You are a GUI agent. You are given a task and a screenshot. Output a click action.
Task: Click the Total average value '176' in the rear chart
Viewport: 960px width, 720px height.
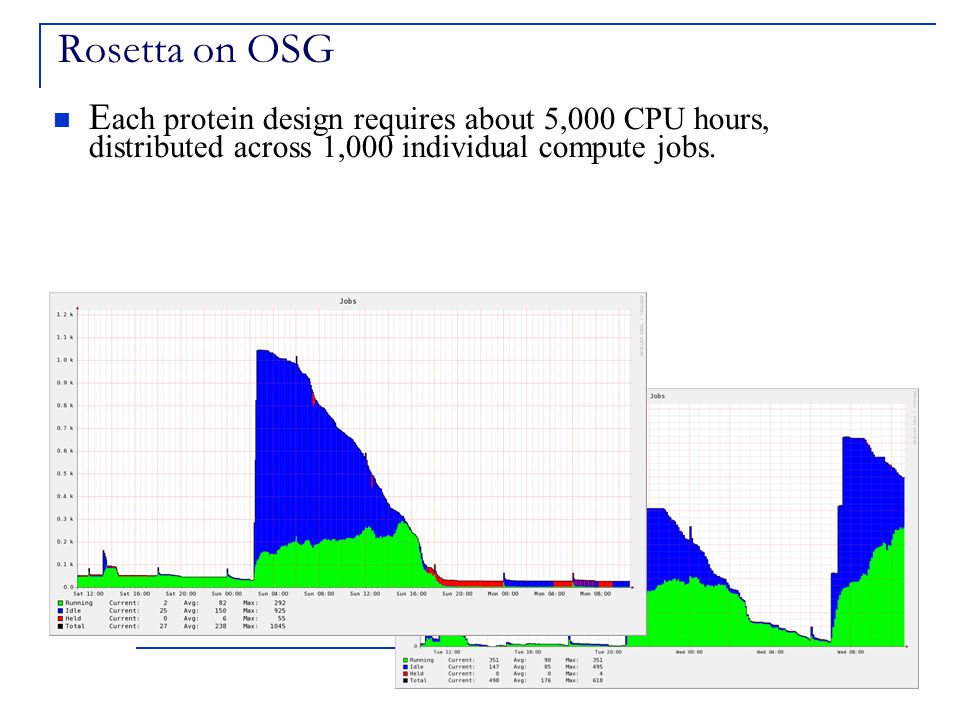pyautogui.click(x=546, y=680)
